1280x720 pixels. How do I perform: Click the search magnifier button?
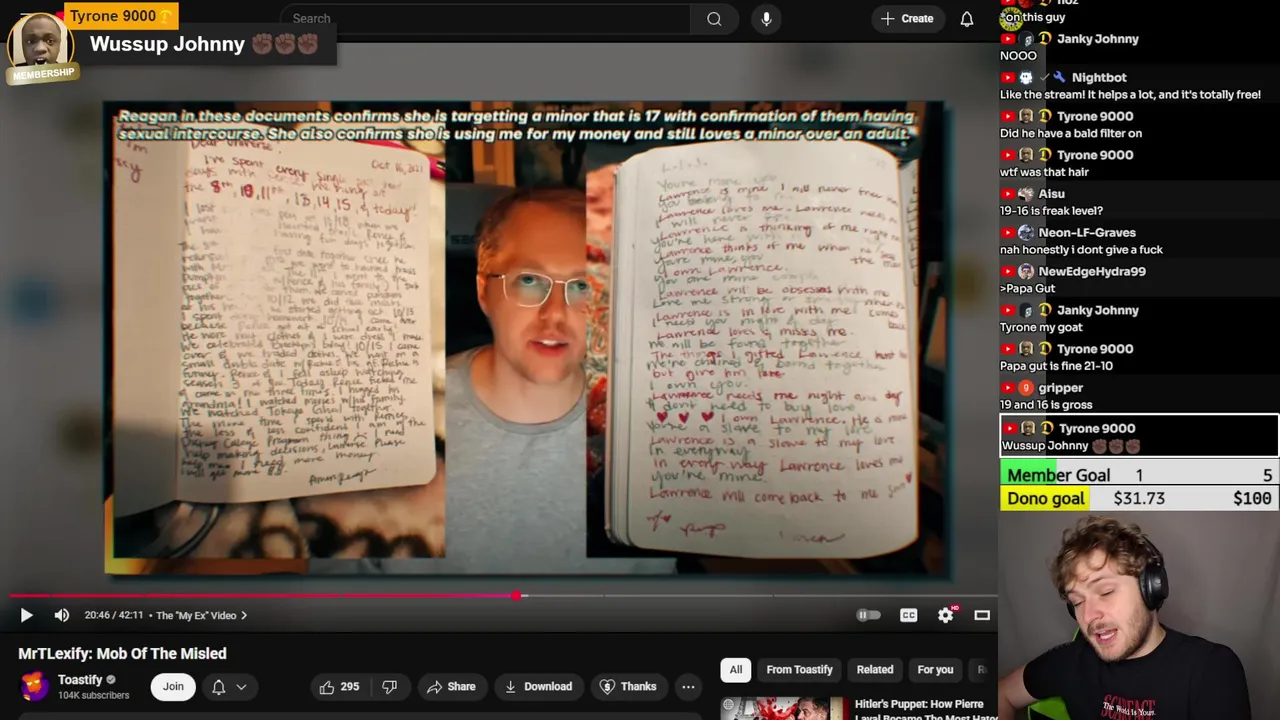(714, 19)
